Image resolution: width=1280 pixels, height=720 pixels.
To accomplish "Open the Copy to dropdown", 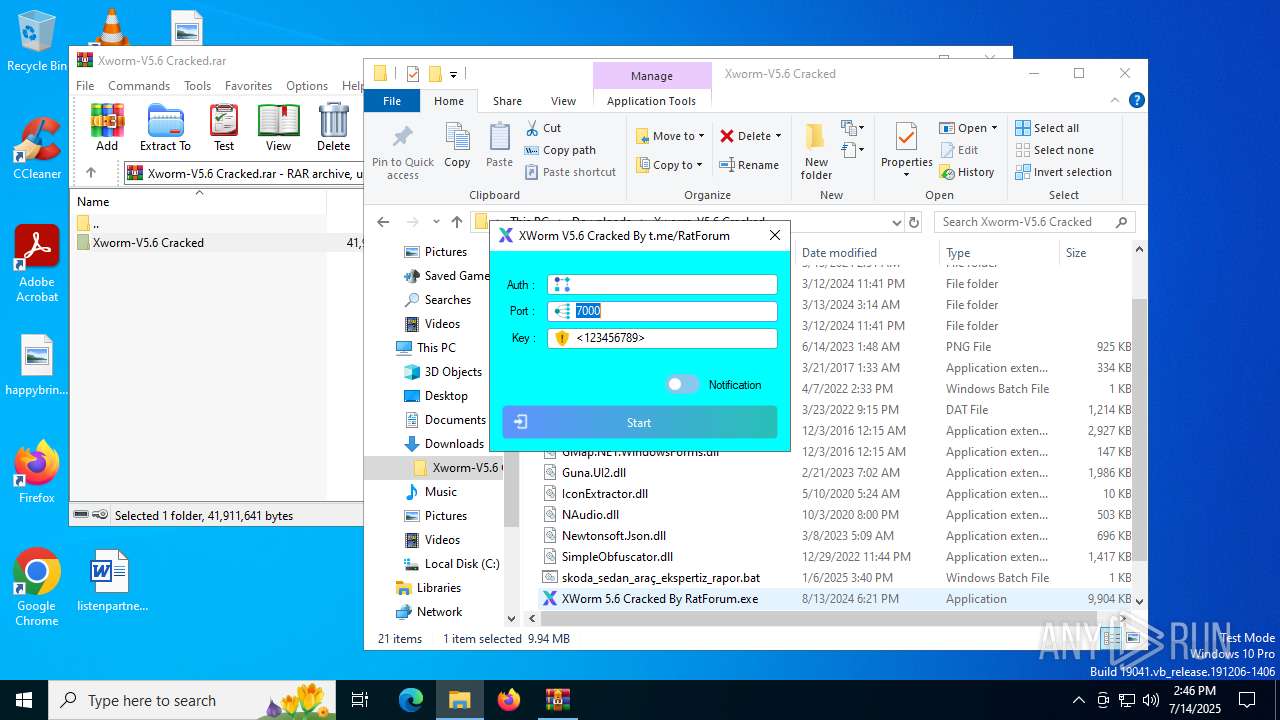I will [670, 165].
